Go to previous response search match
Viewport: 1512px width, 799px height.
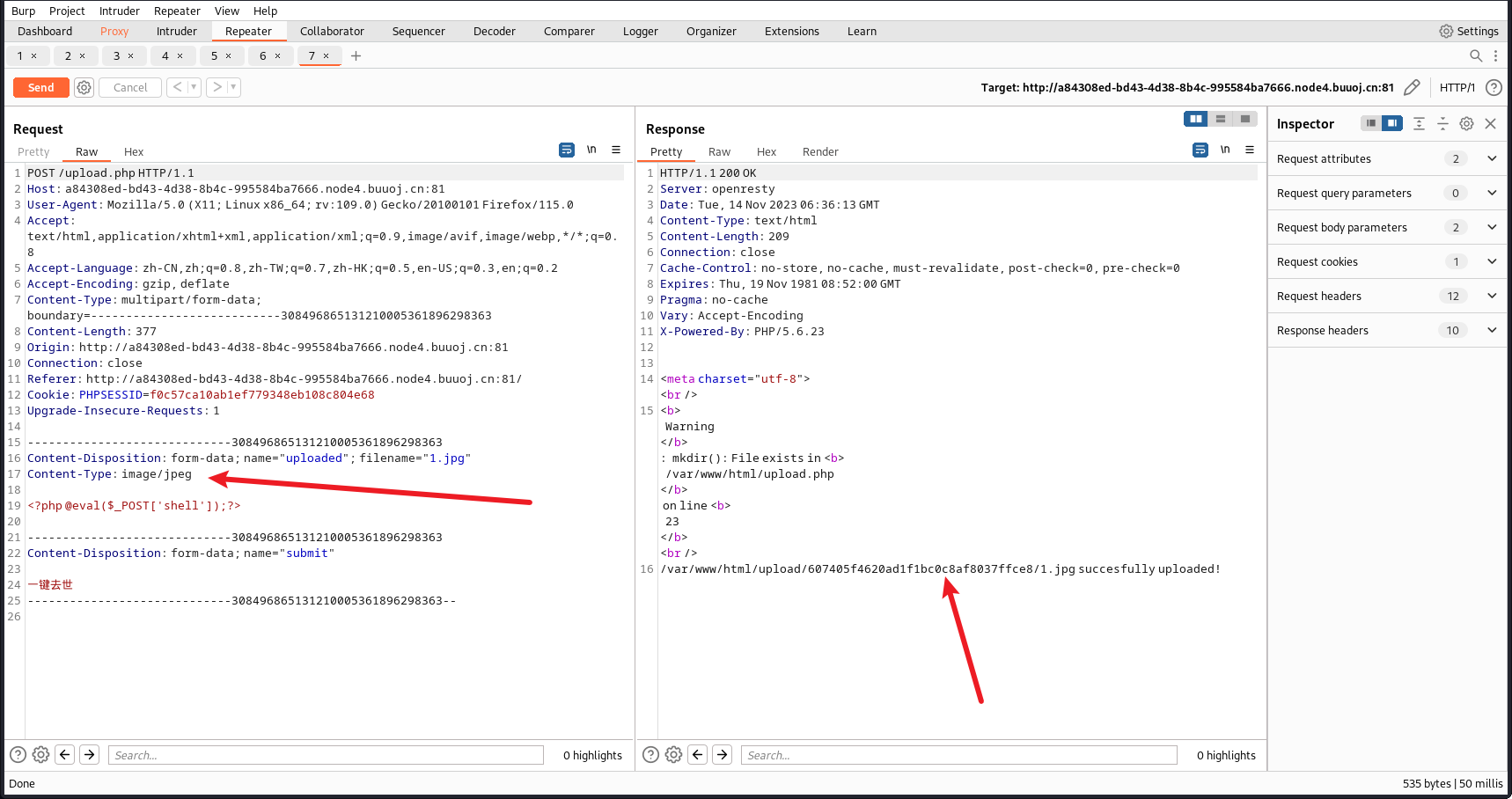point(697,754)
